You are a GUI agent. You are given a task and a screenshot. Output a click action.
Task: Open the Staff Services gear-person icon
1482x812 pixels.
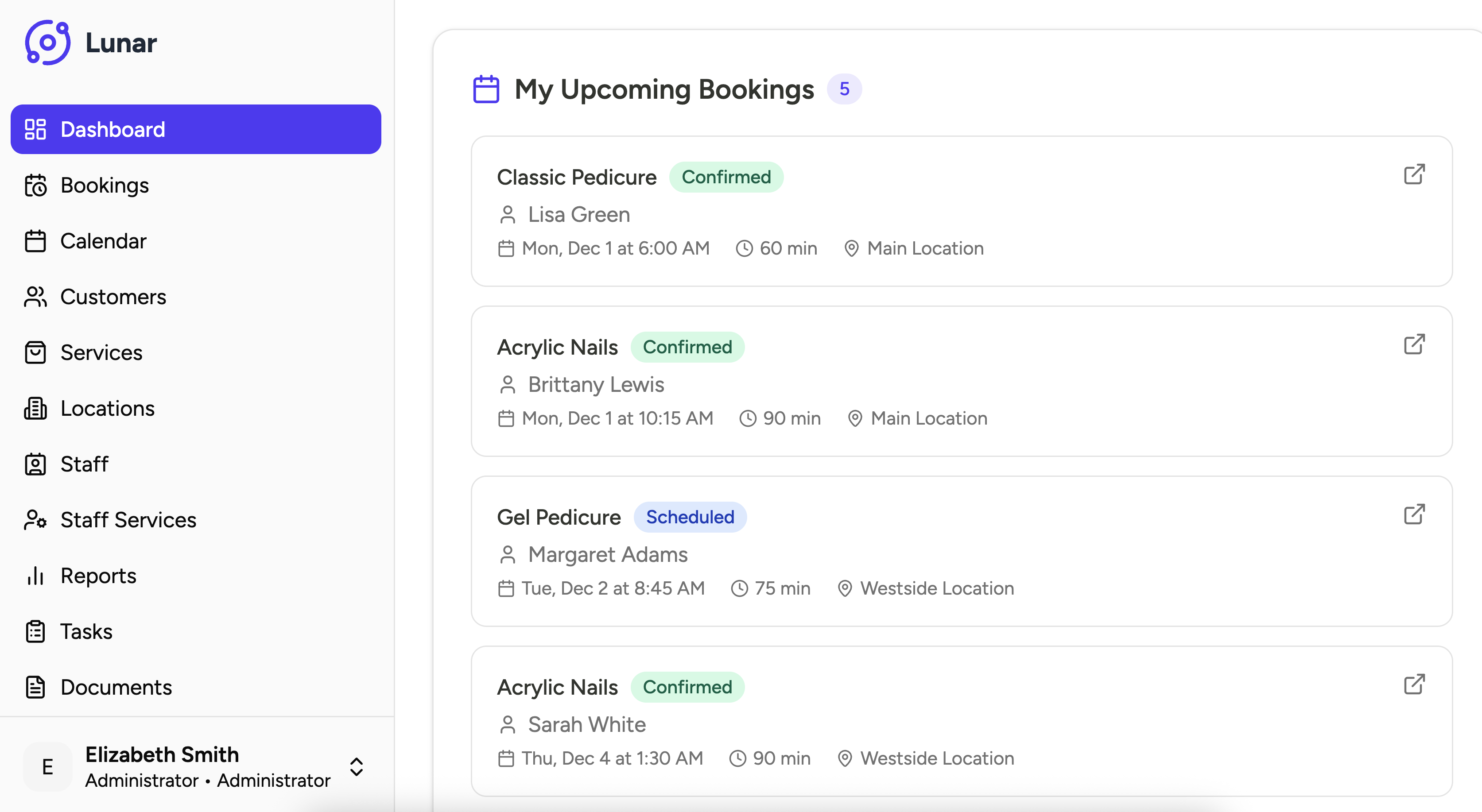click(x=36, y=520)
